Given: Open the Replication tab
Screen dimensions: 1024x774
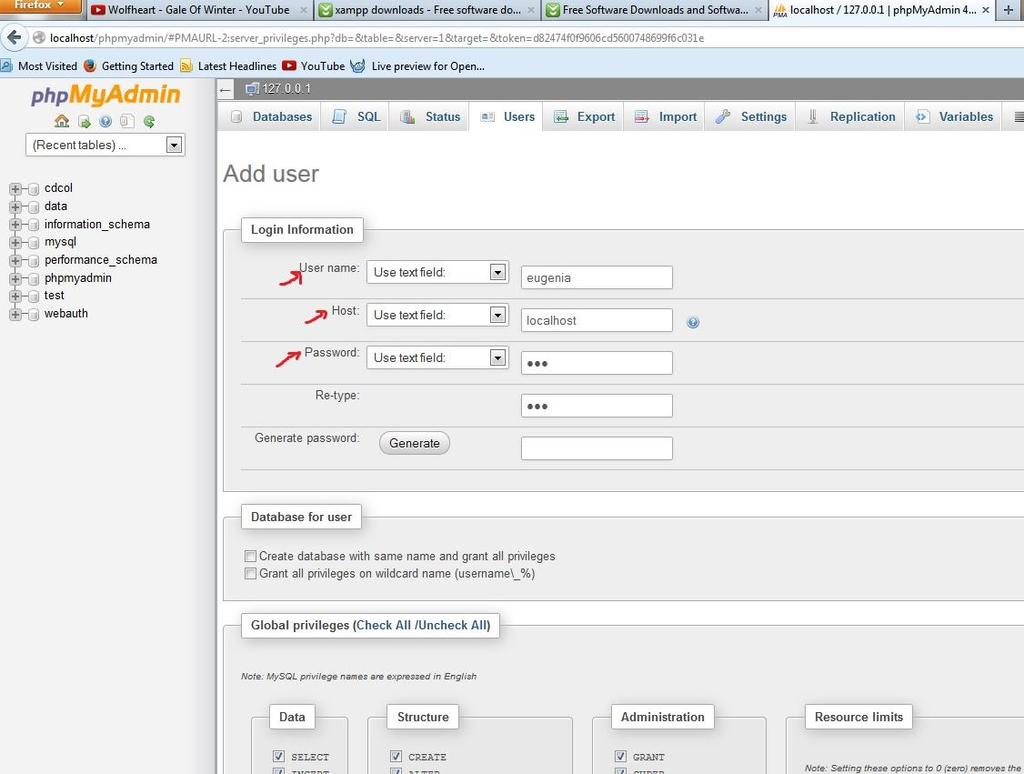Looking at the screenshot, I should (851, 117).
